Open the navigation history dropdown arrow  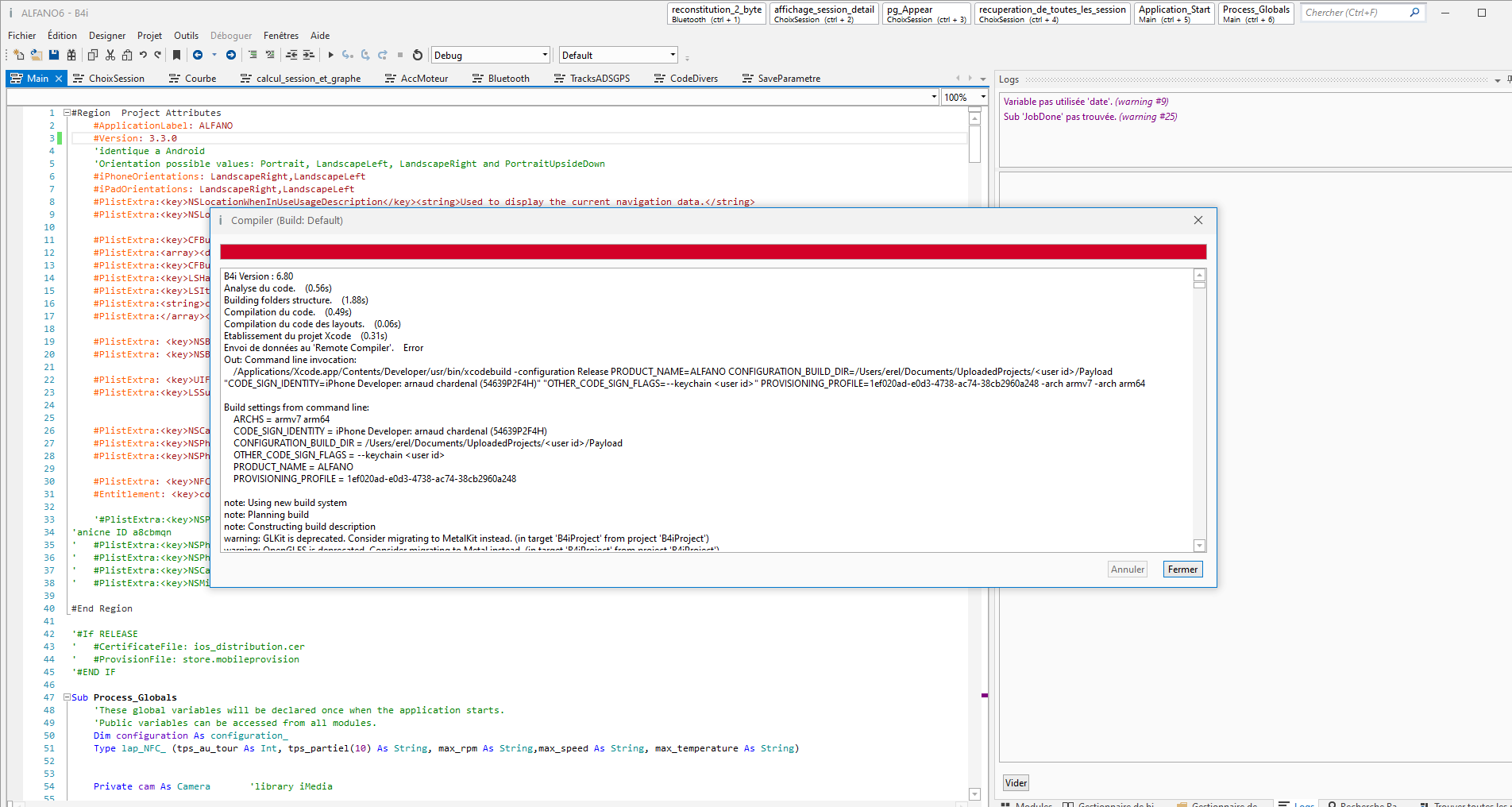tap(214, 55)
